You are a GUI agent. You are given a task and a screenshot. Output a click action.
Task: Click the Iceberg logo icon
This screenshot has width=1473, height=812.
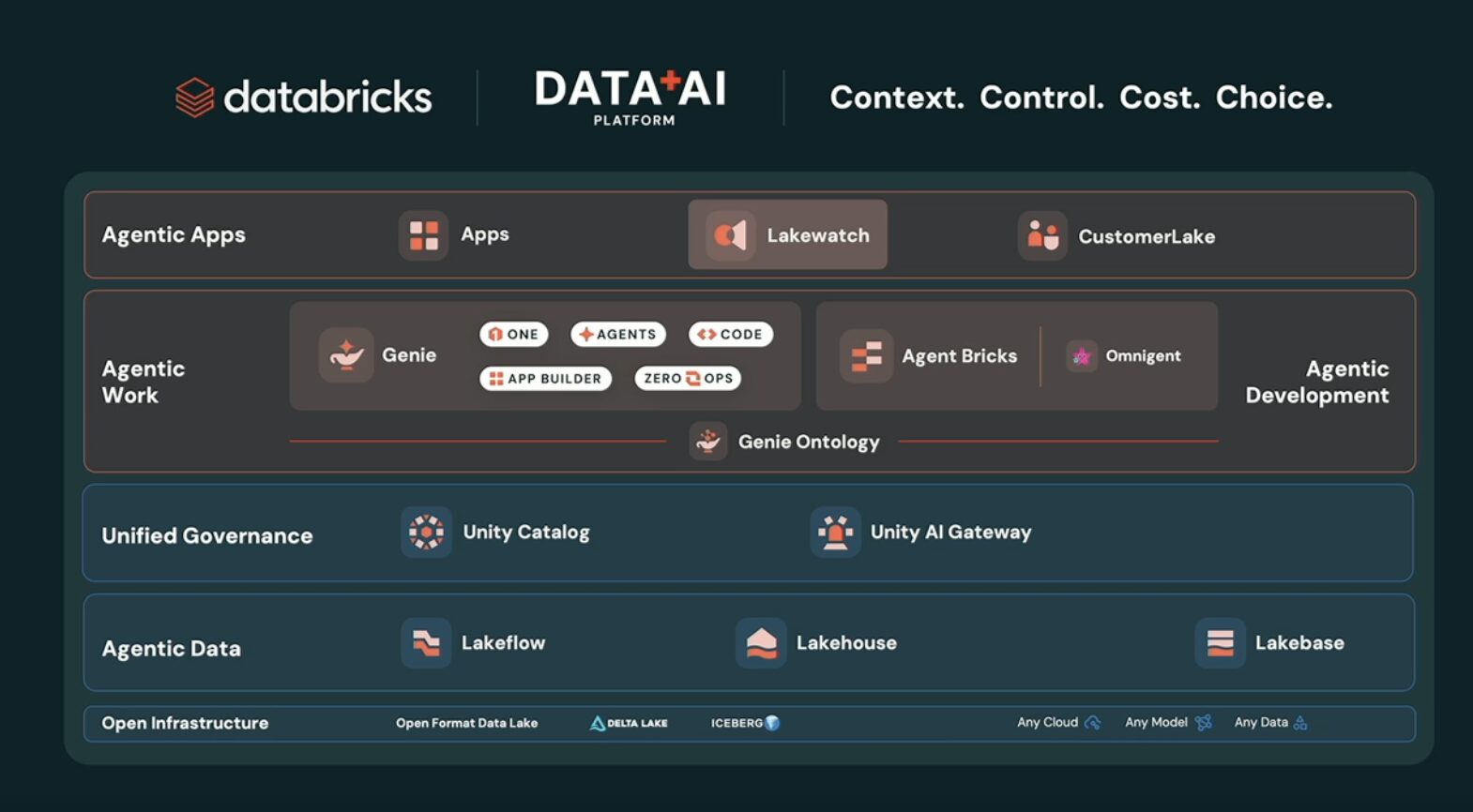click(772, 723)
